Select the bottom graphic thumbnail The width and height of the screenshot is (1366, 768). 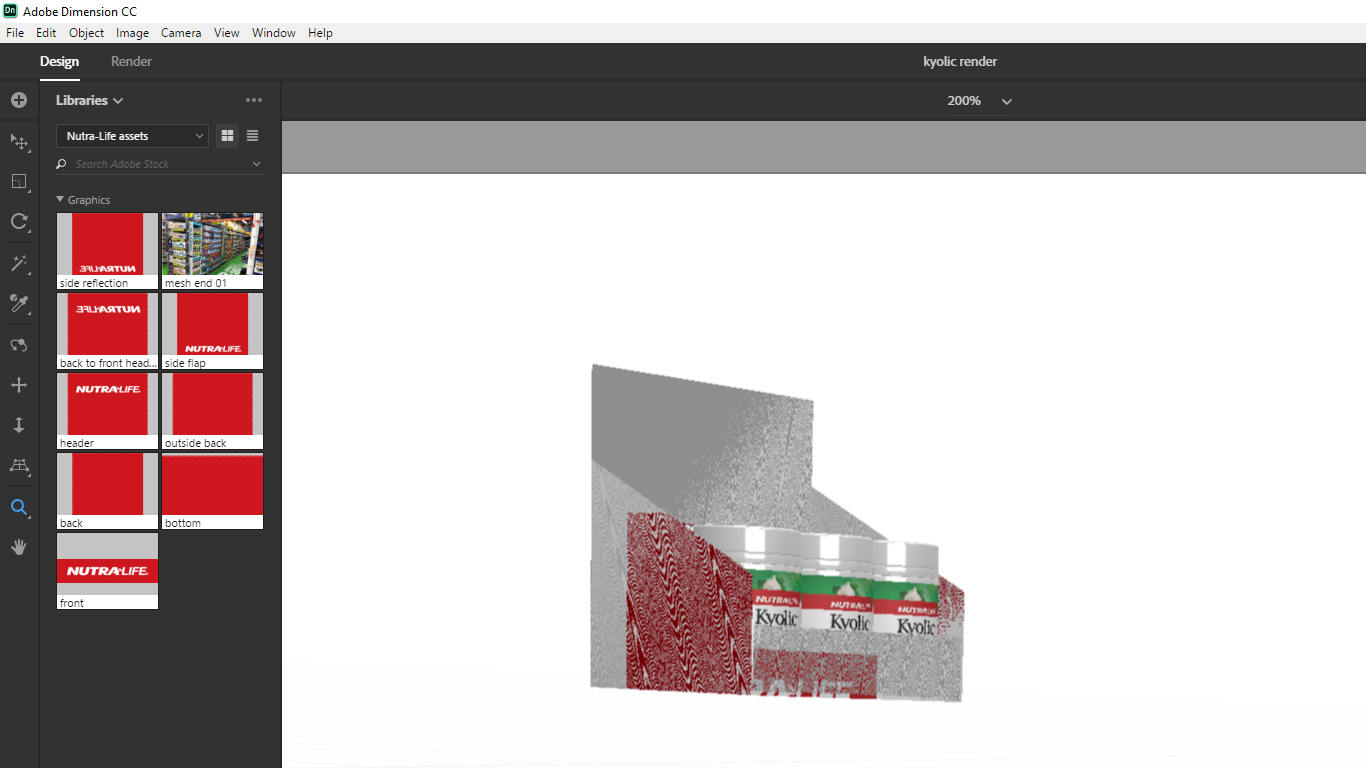click(212, 491)
